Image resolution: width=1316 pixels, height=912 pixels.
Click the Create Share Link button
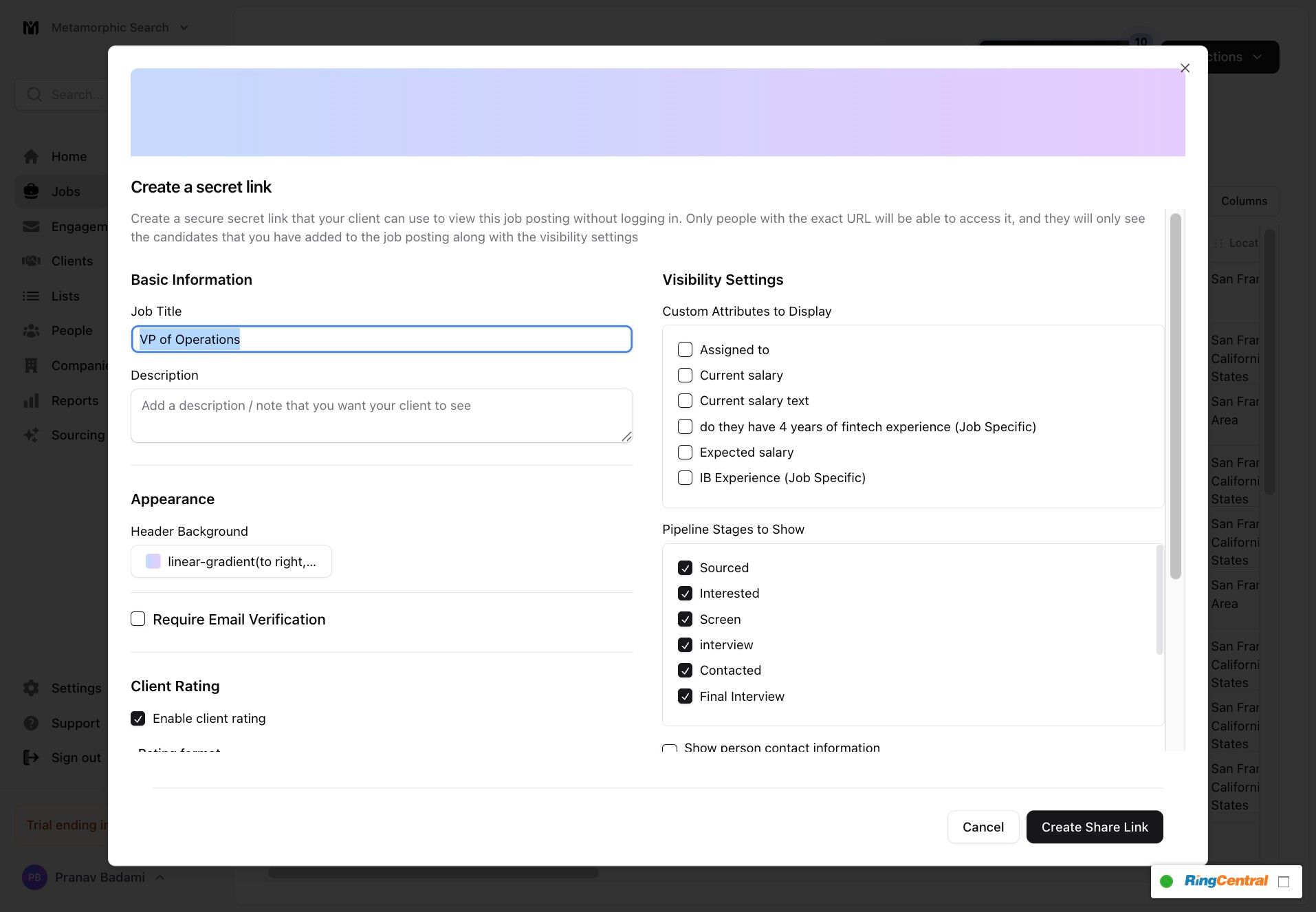[1095, 827]
